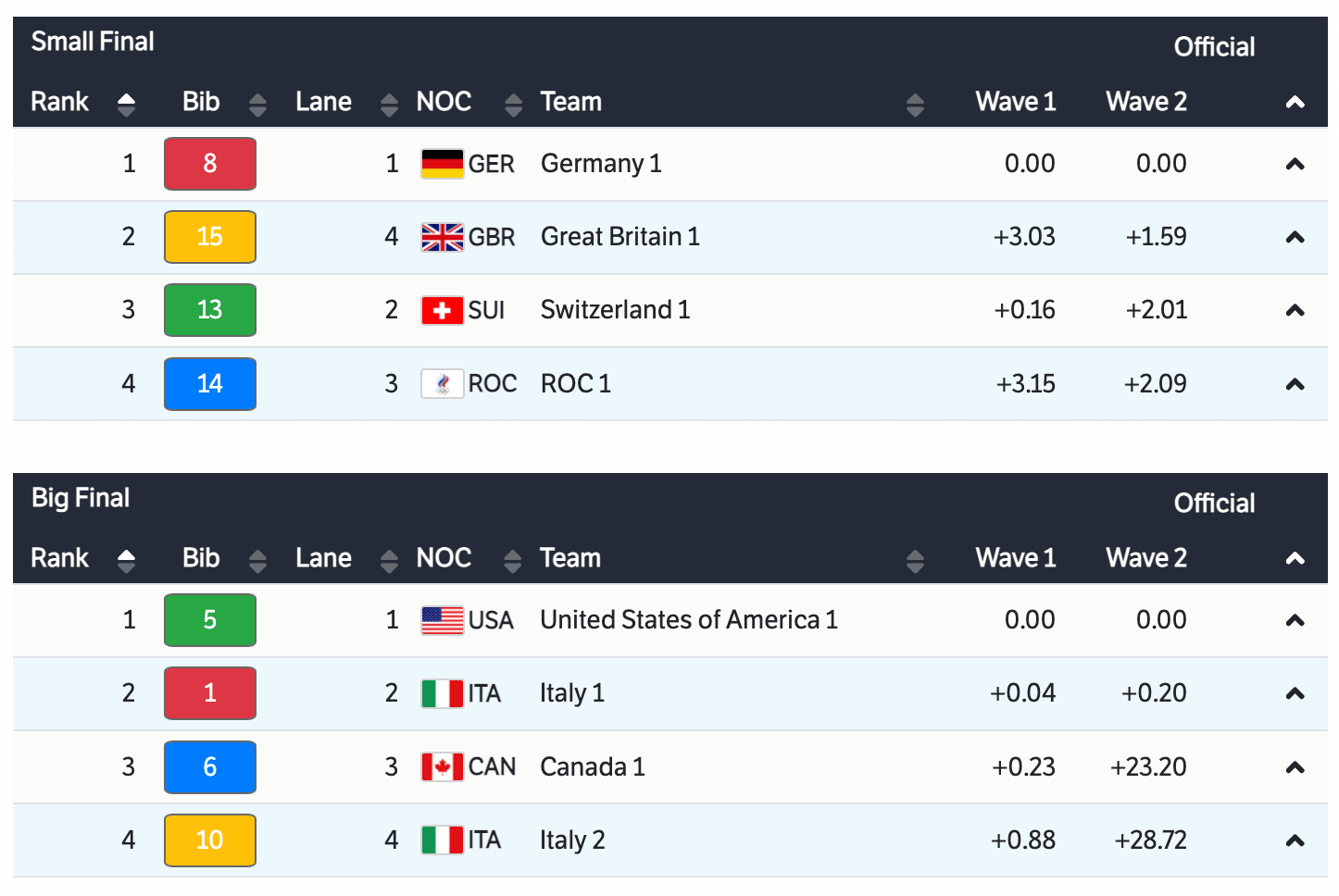This screenshot has height=896, width=1339.
Task: Click the Canada flag icon
Action: coord(442,766)
